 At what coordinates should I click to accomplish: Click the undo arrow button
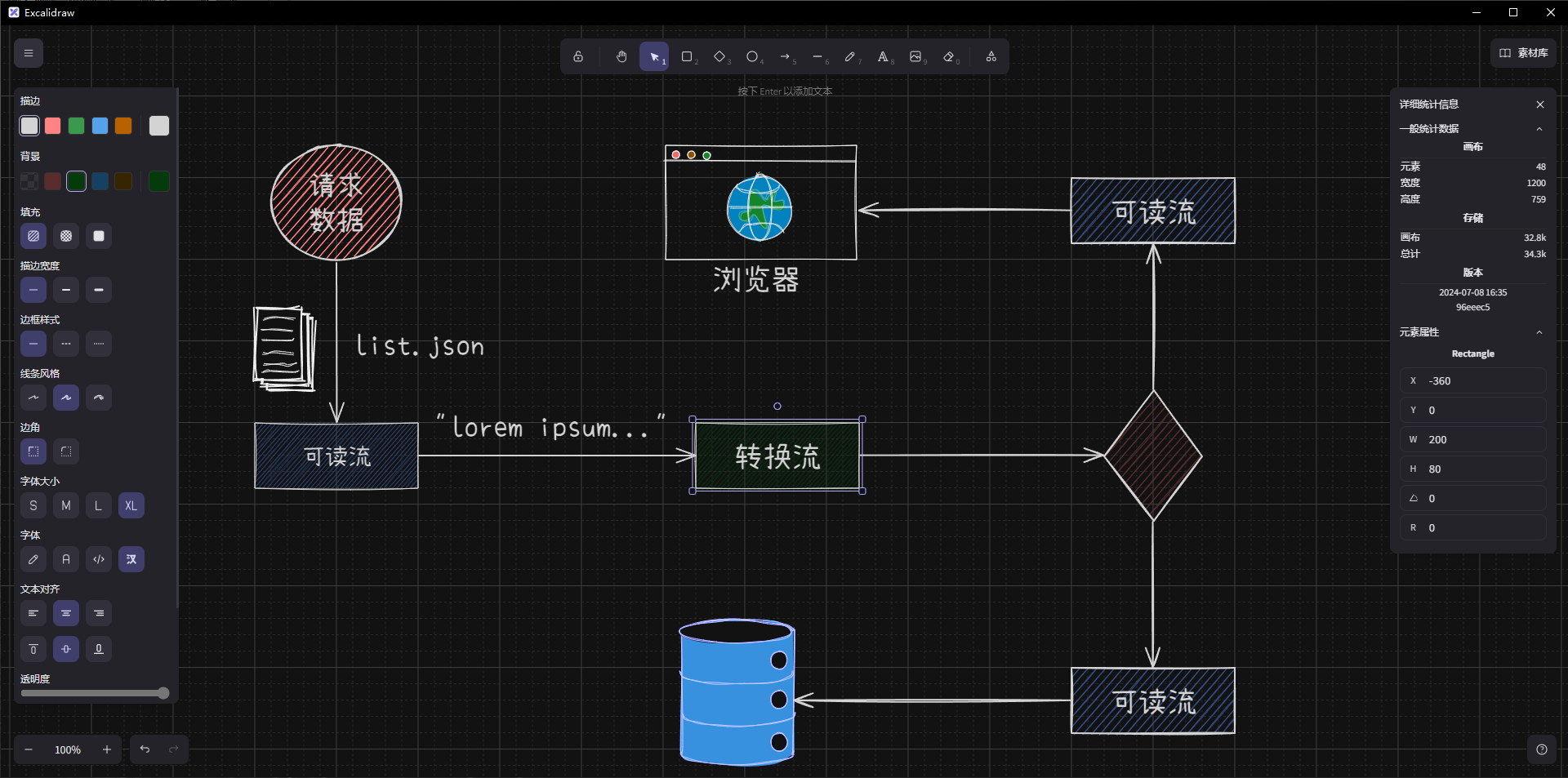point(145,749)
